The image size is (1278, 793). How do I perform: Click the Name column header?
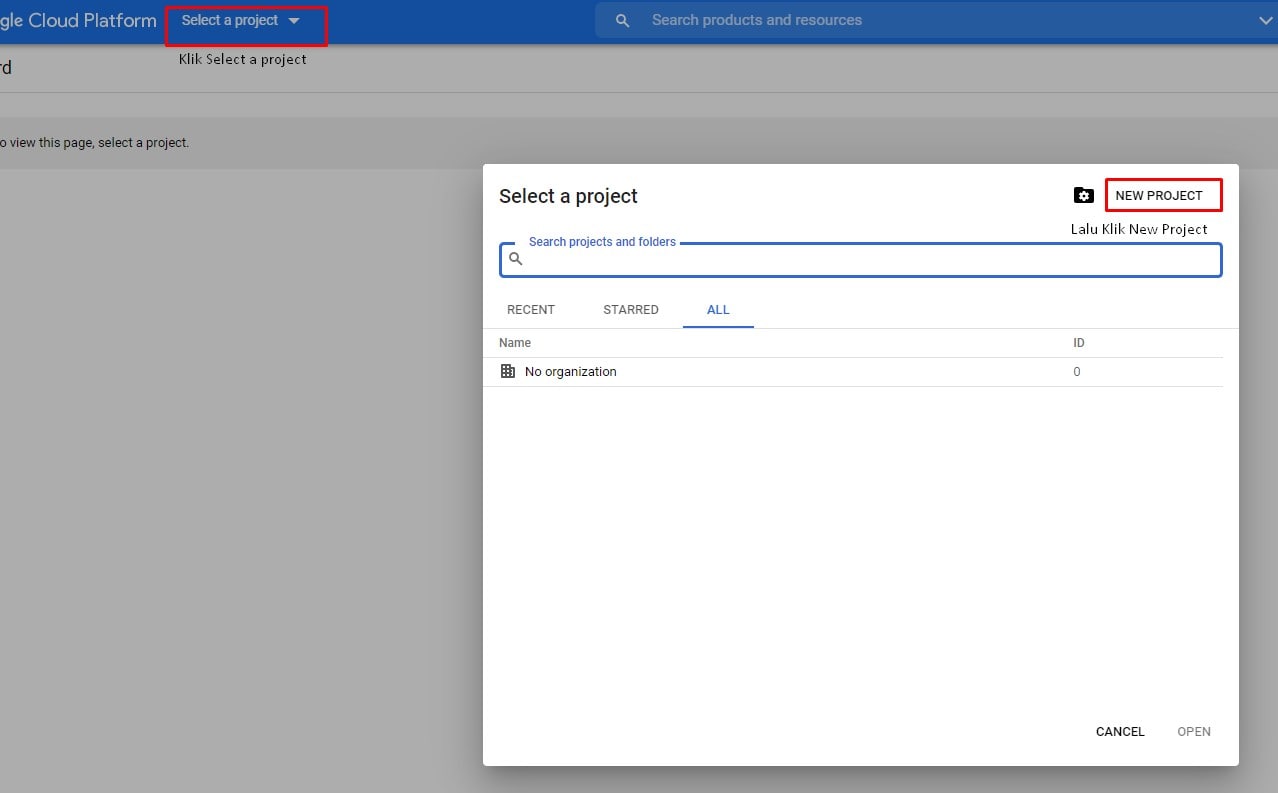[x=514, y=342]
